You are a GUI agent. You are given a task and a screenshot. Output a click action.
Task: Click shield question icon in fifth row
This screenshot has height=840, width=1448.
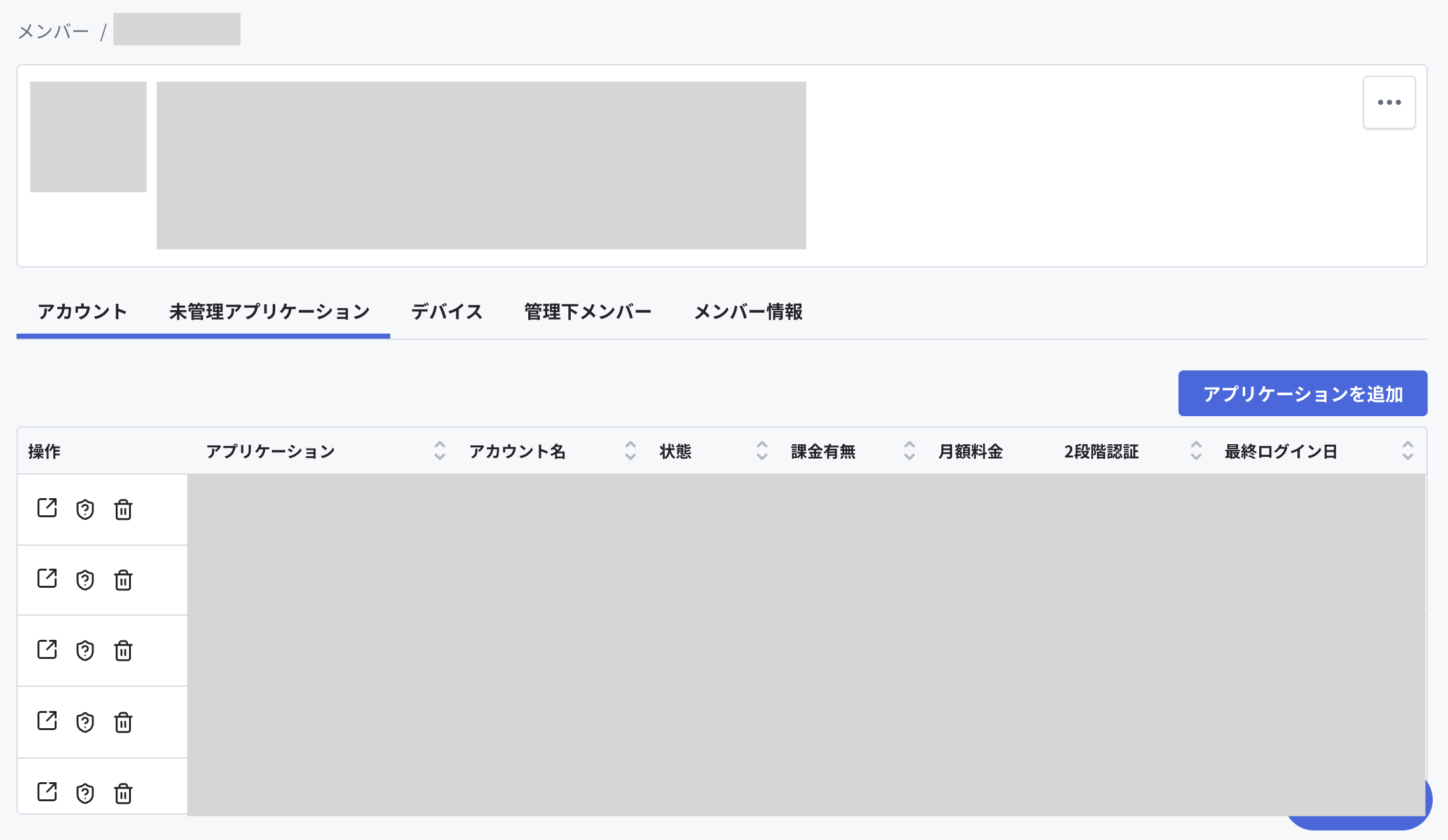pyautogui.click(x=85, y=794)
